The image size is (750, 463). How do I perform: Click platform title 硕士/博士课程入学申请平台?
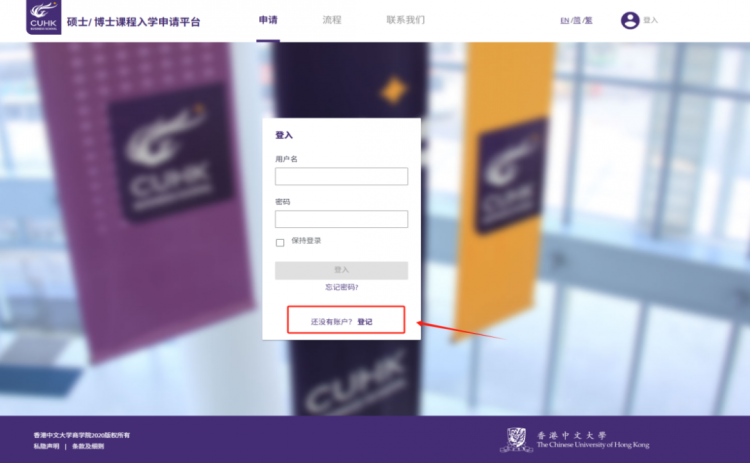(x=133, y=22)
